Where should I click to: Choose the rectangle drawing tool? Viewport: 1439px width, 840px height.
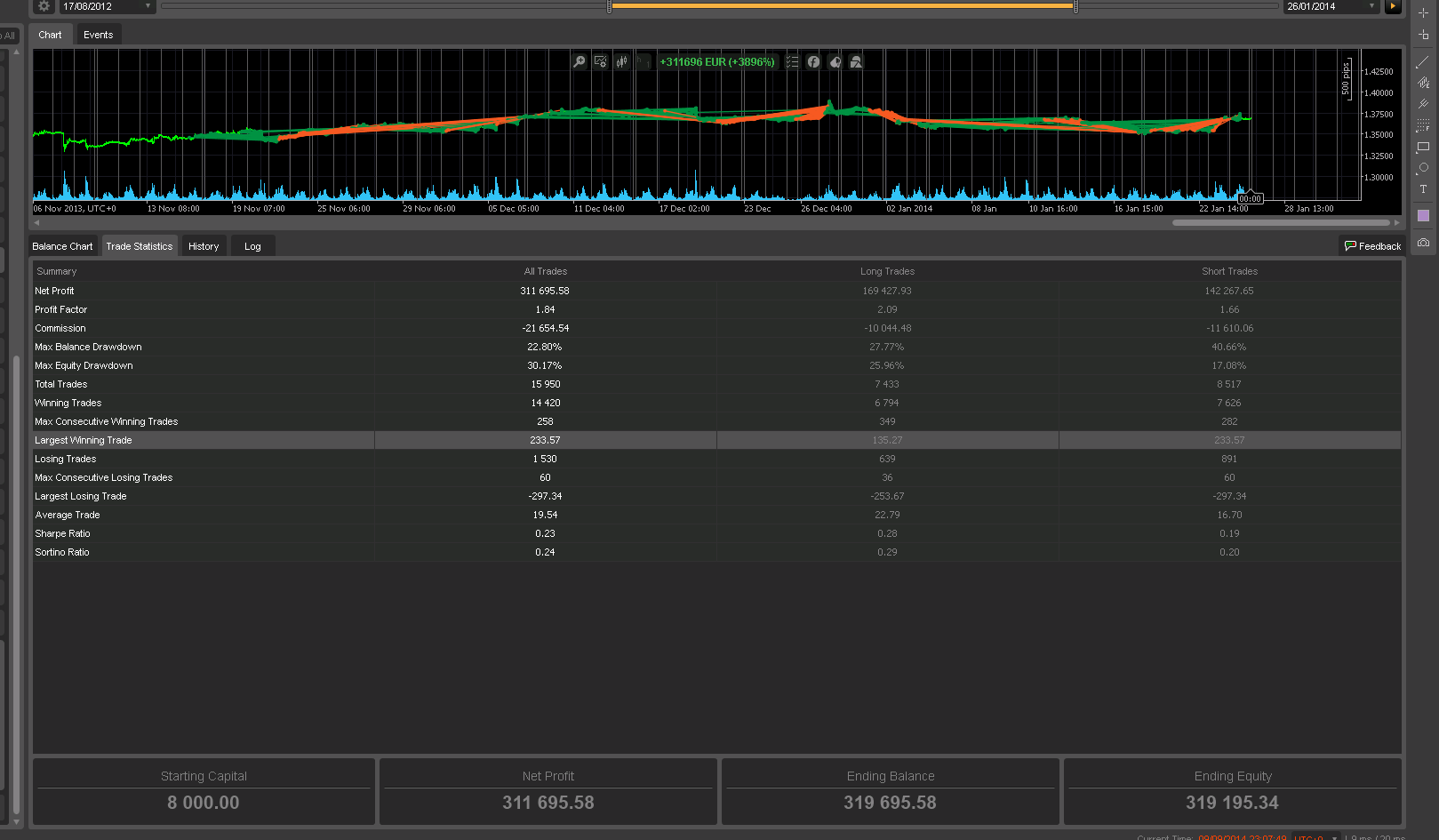point(1423,147)
